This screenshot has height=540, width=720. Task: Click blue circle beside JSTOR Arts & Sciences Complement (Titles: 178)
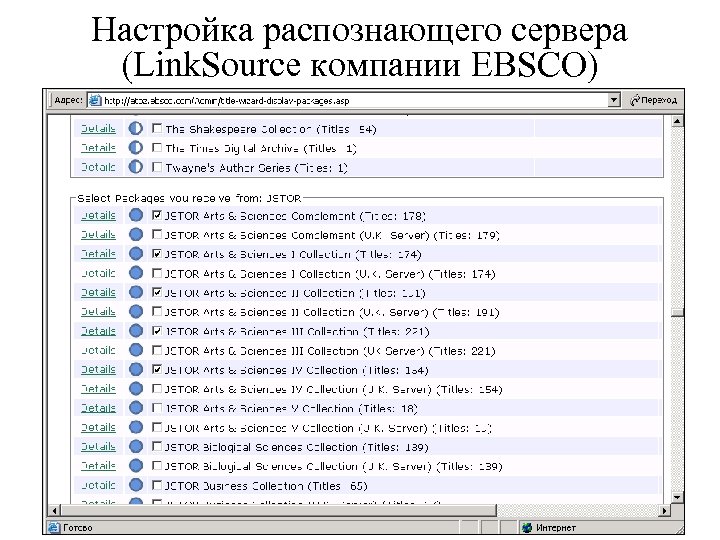coord(135,215)
